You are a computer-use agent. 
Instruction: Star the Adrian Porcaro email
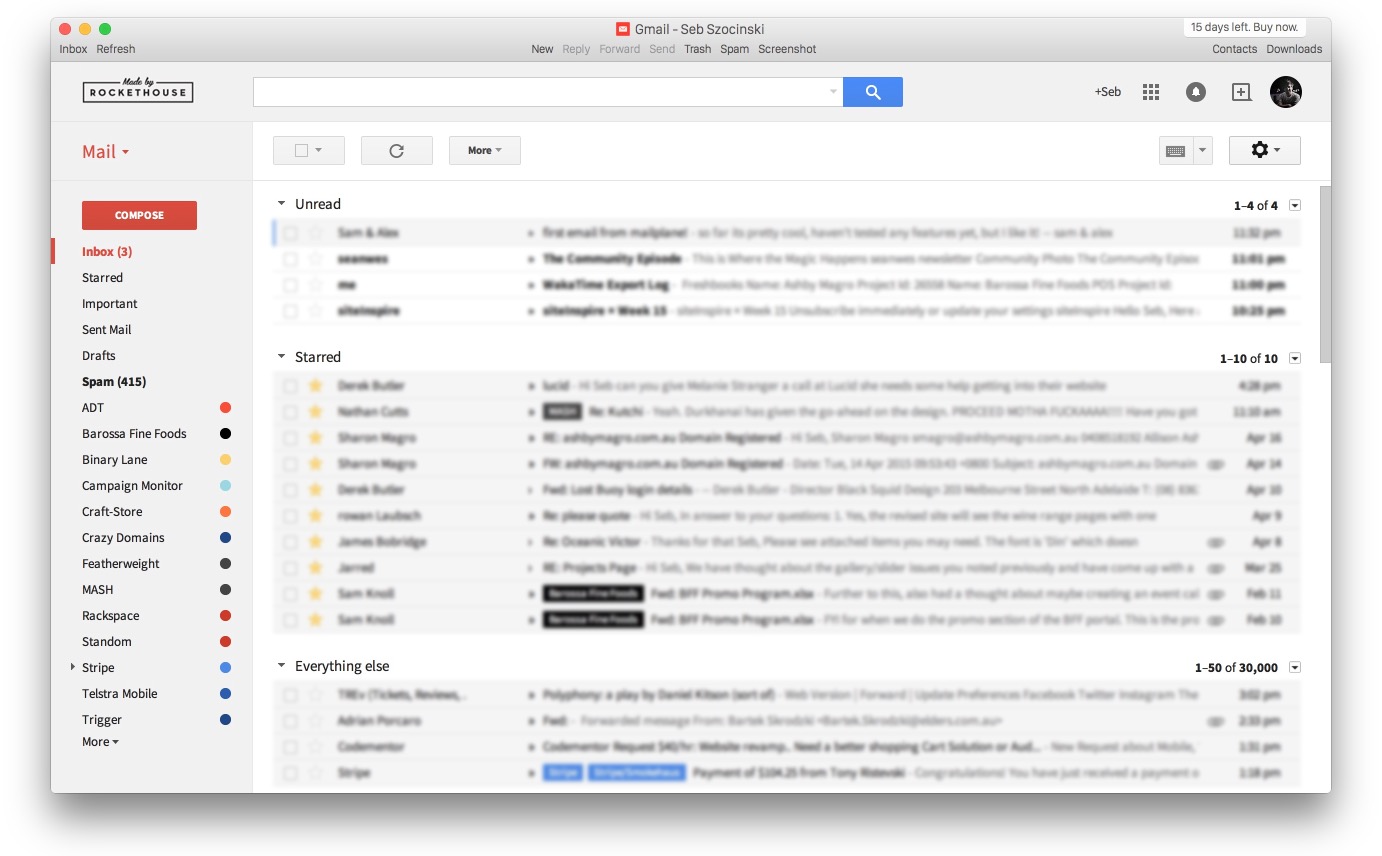coord(316,721)
